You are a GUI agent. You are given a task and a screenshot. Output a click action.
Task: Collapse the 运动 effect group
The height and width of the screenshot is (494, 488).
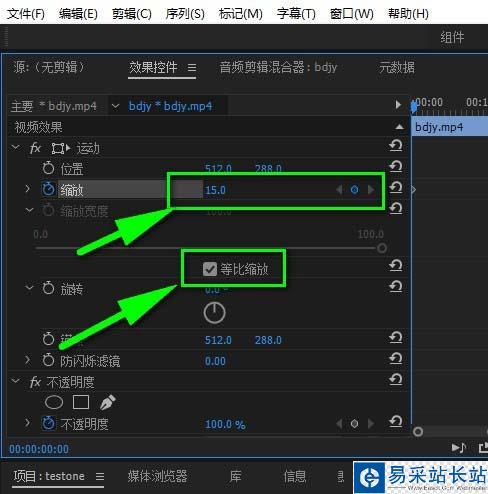pos(15,147)
